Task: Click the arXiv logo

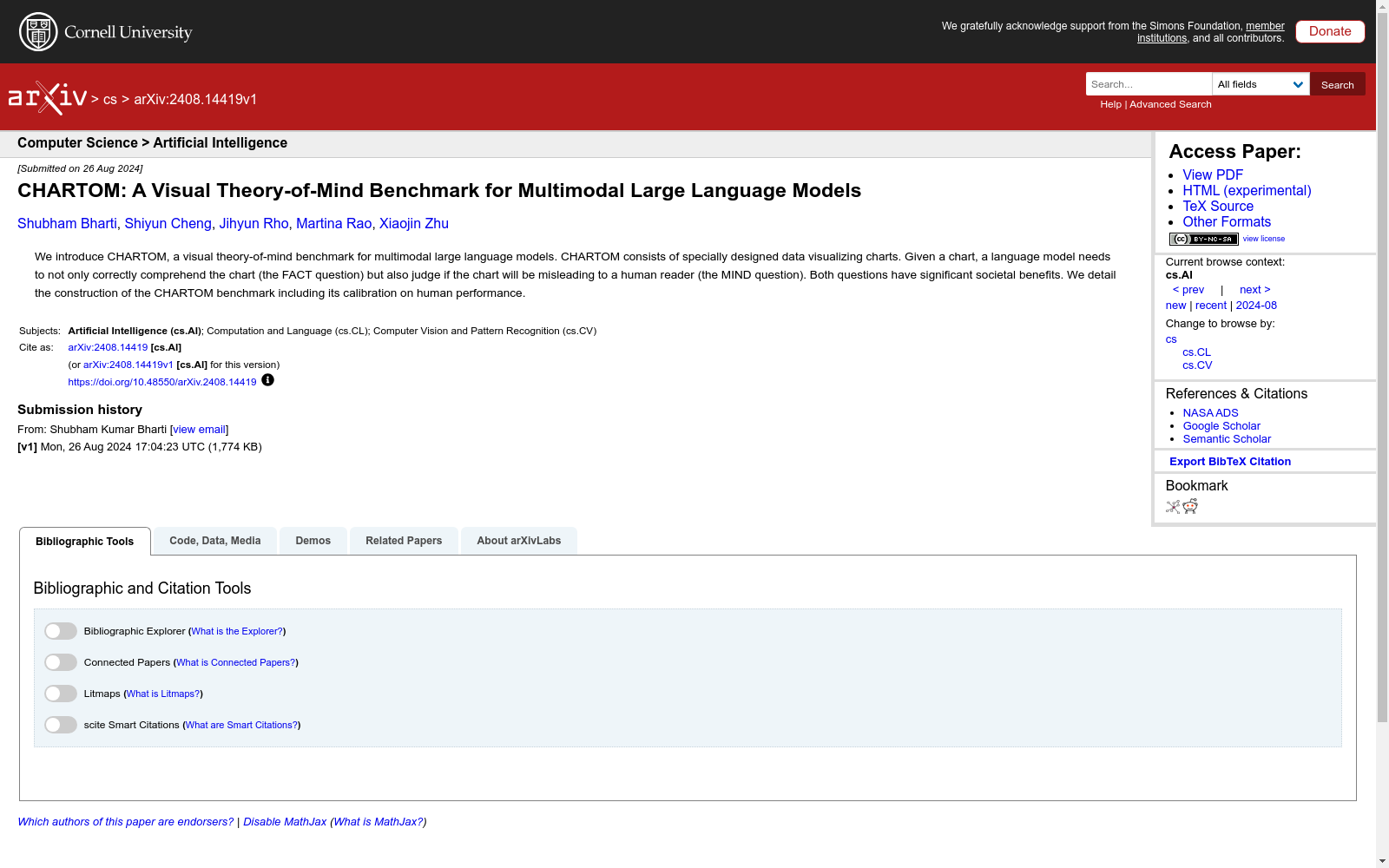Action: (x=47, y=98)
